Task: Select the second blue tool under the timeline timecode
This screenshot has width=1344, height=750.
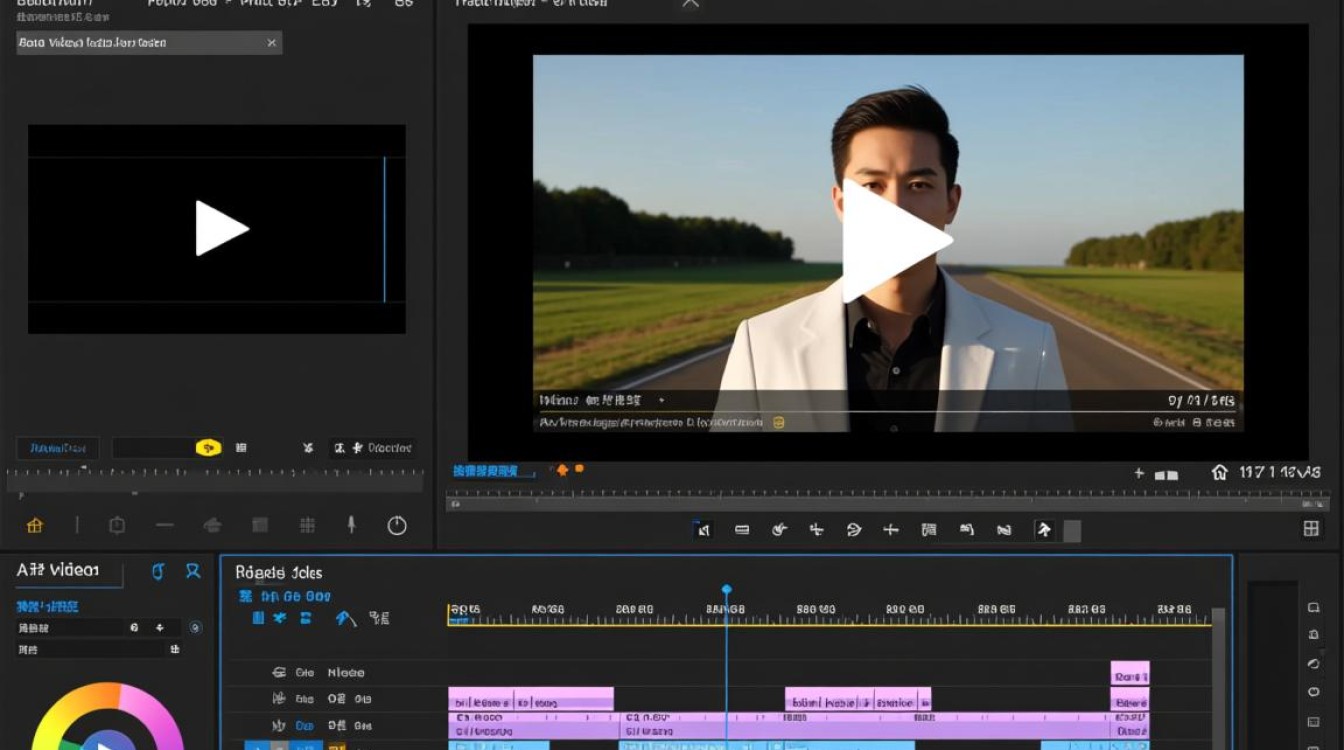Action: (280, 618)
